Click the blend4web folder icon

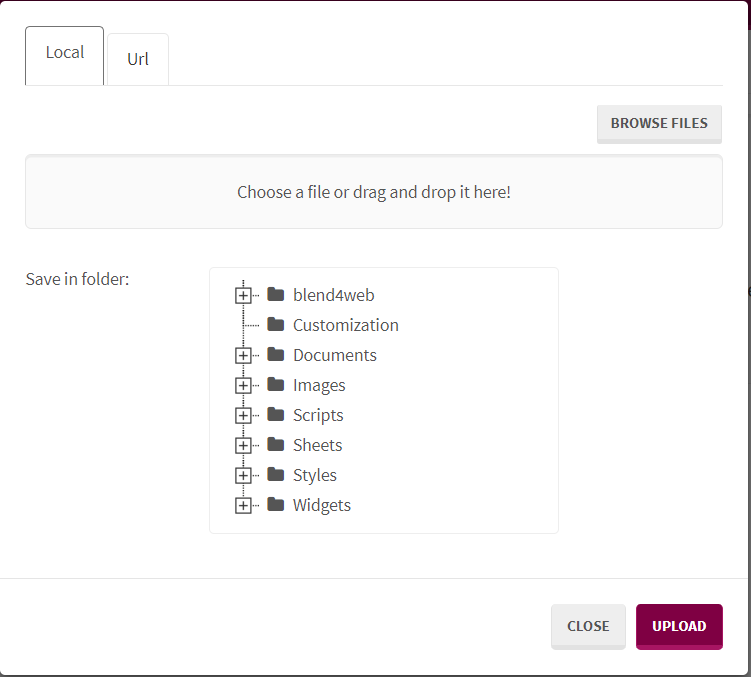pyautogui.click(x=276, y=295)
